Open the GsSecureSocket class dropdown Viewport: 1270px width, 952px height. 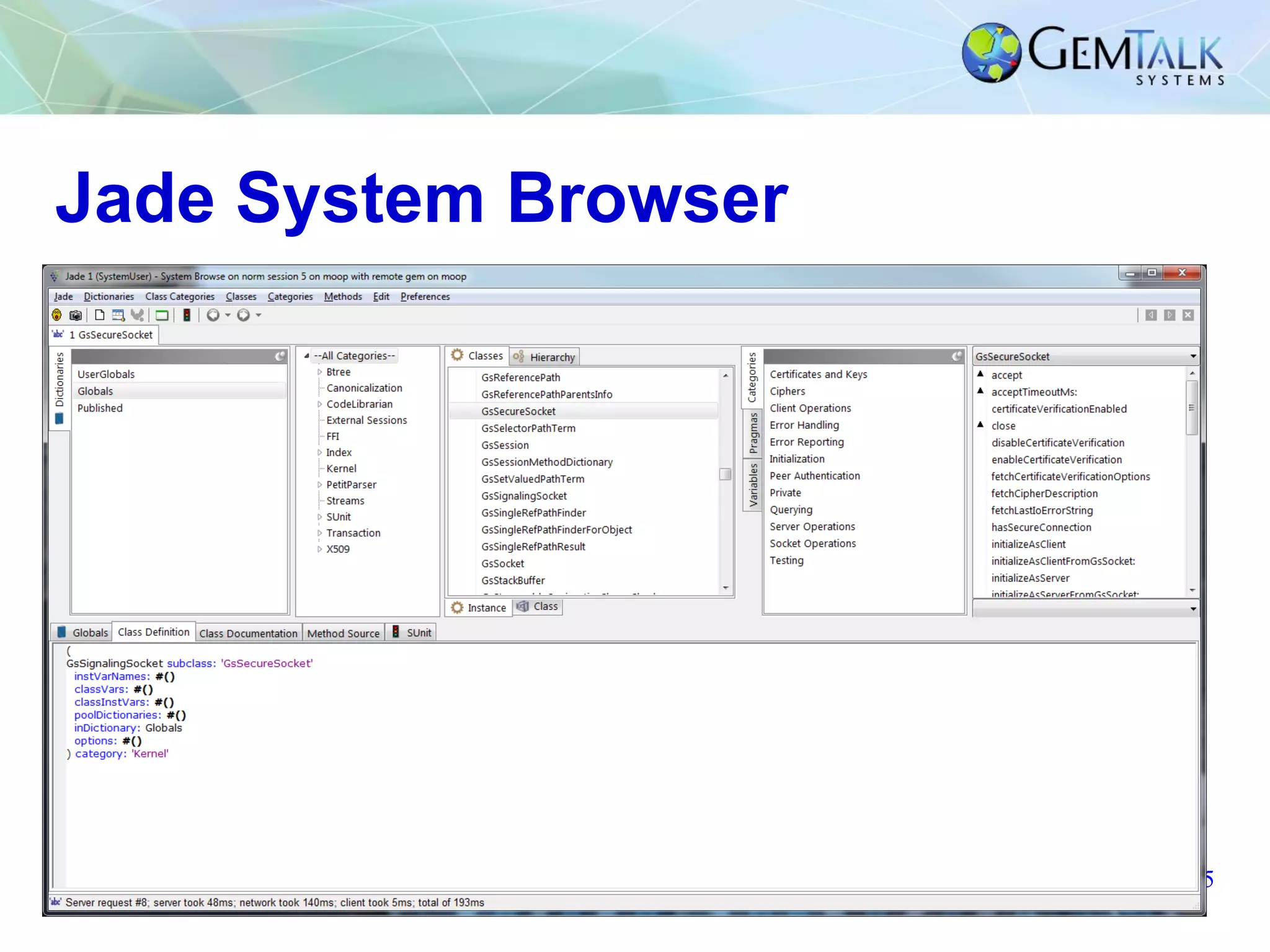1192,356
